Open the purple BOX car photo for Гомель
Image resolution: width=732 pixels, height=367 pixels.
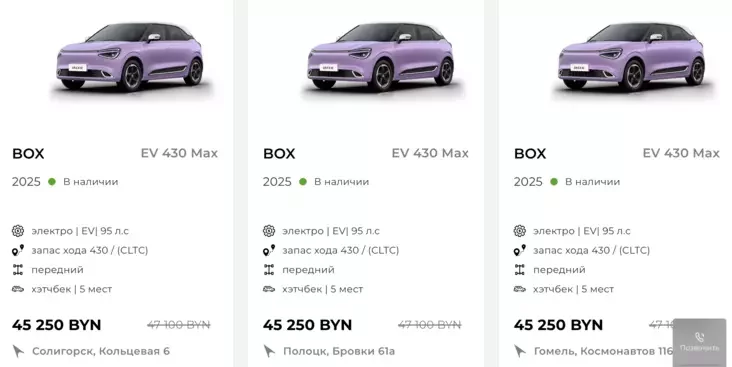(633, 57)
